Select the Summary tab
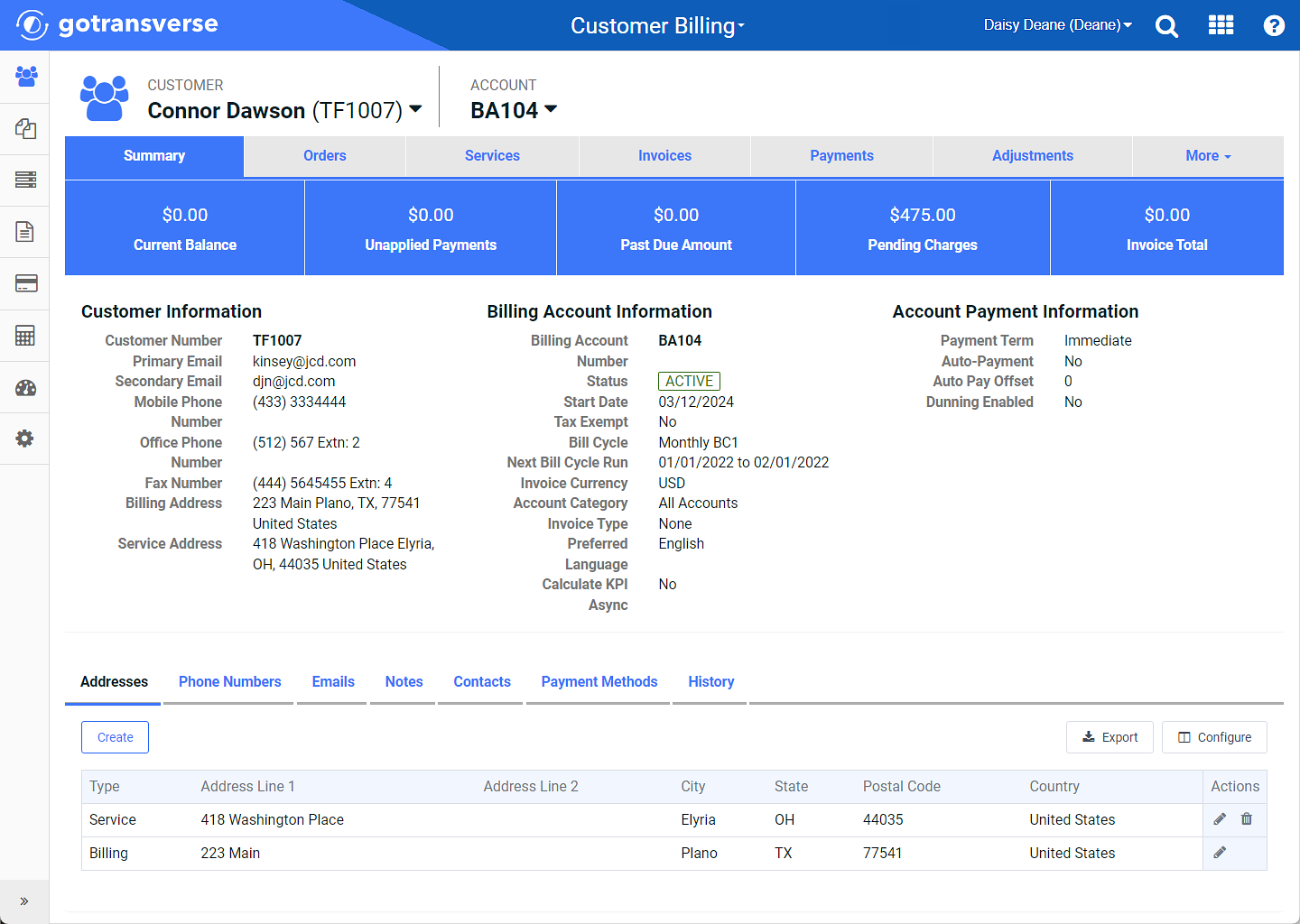This screenshot has height=924, width=1300. tap(154, 156)
